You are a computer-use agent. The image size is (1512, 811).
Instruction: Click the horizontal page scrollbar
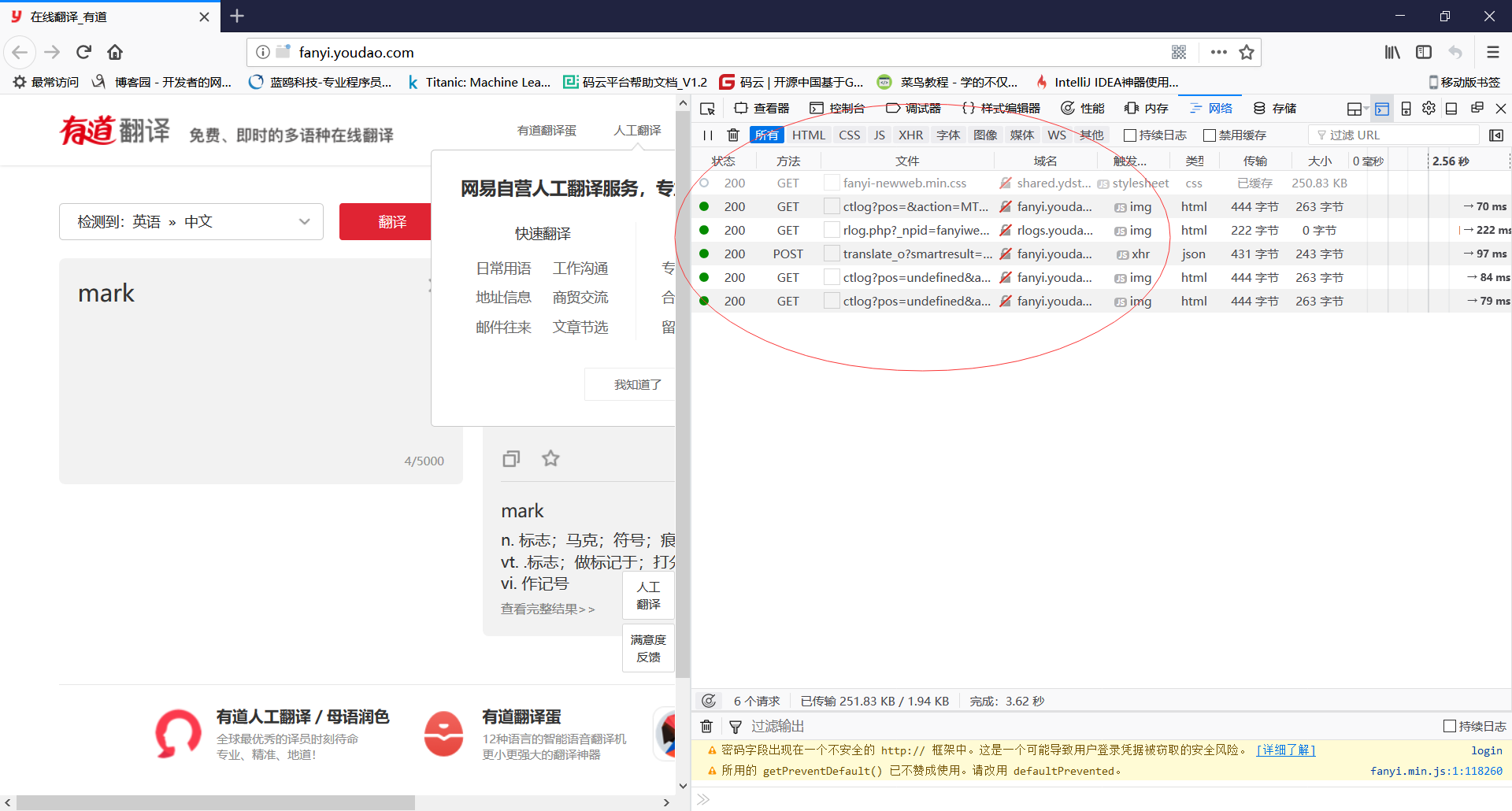(216, 802)
